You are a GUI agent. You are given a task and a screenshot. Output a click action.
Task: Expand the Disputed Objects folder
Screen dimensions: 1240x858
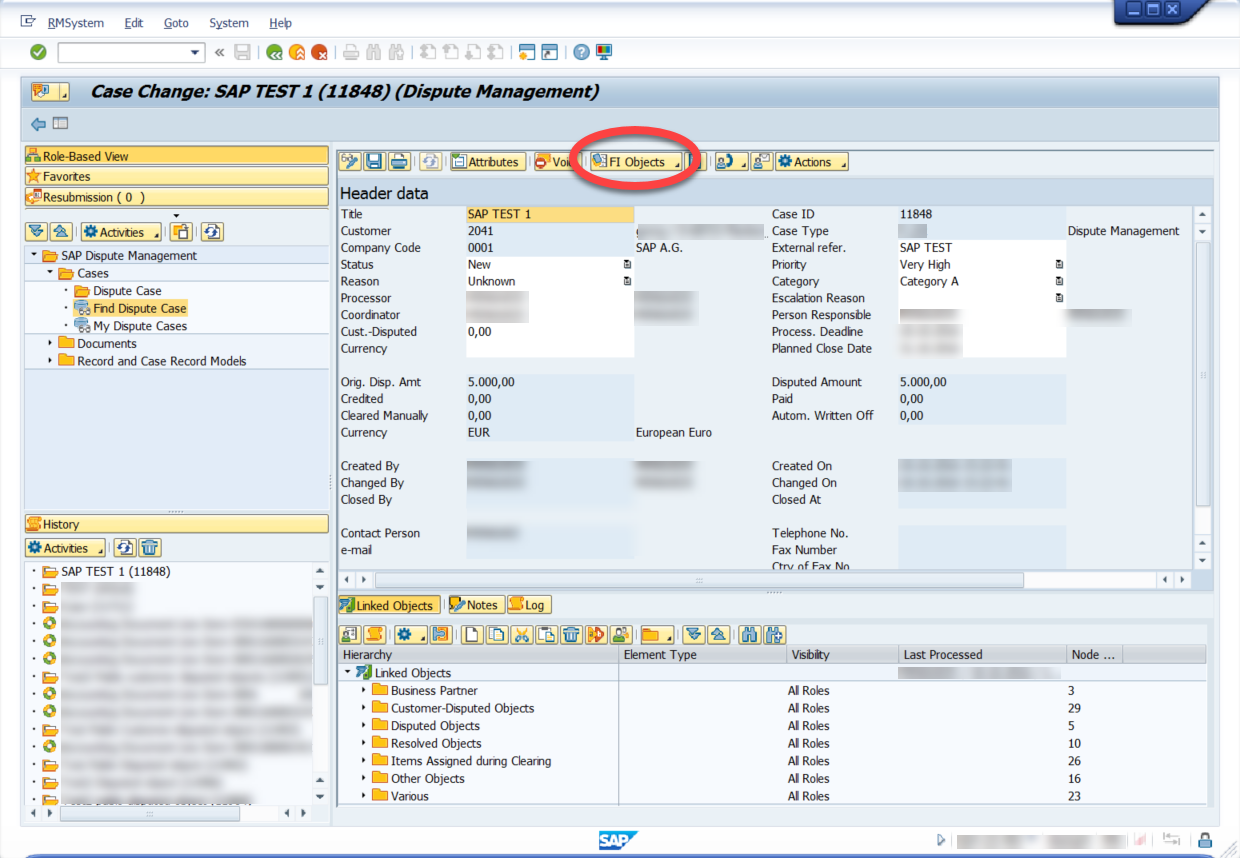coord(364,726)
